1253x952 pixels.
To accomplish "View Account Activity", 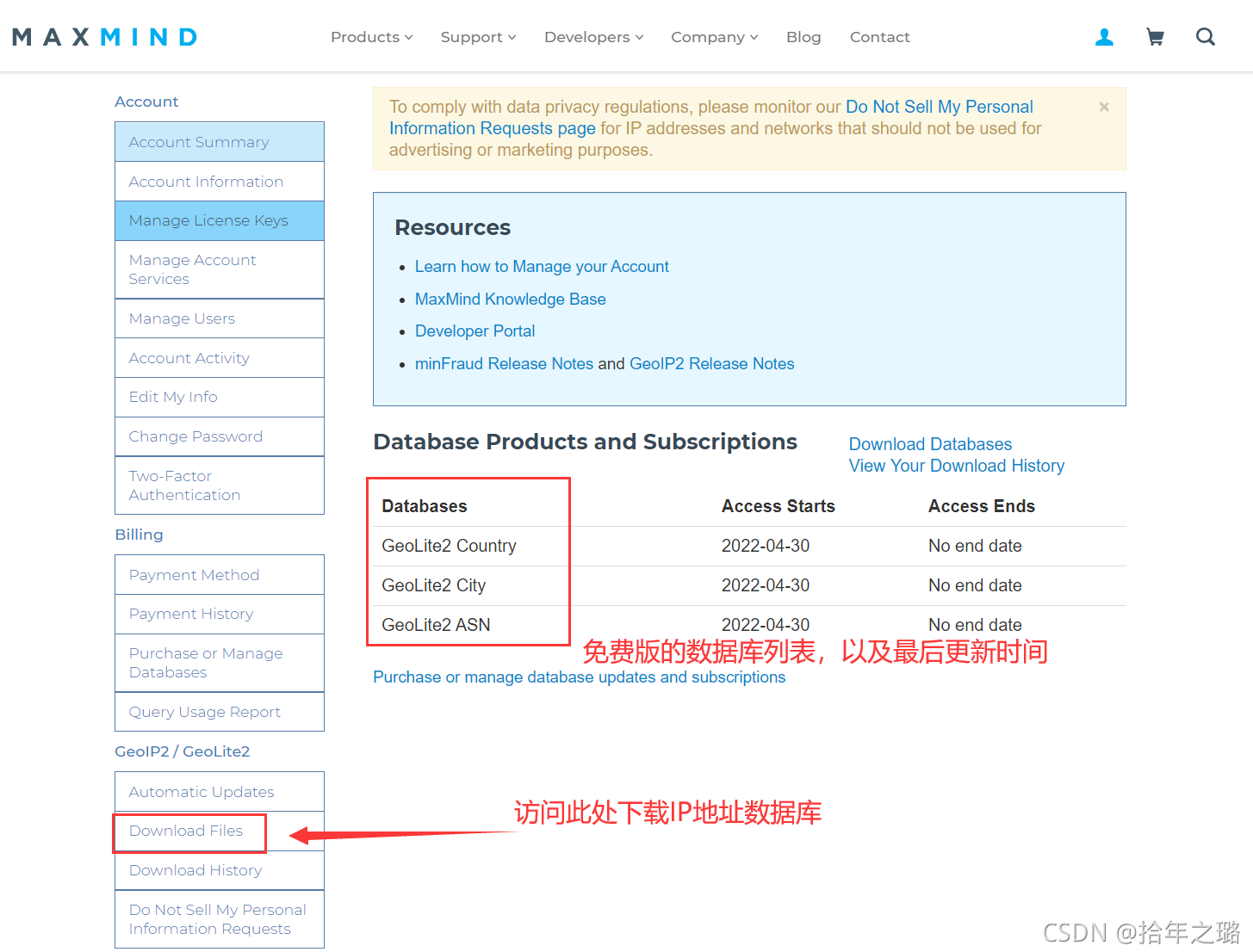I will tap(220, 358).
